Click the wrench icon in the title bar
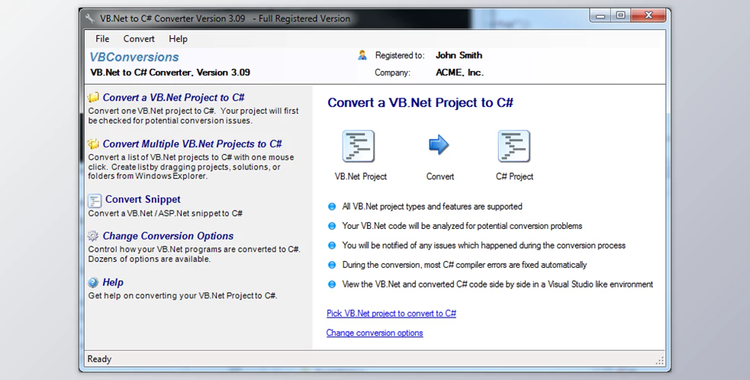 (90, 19)
